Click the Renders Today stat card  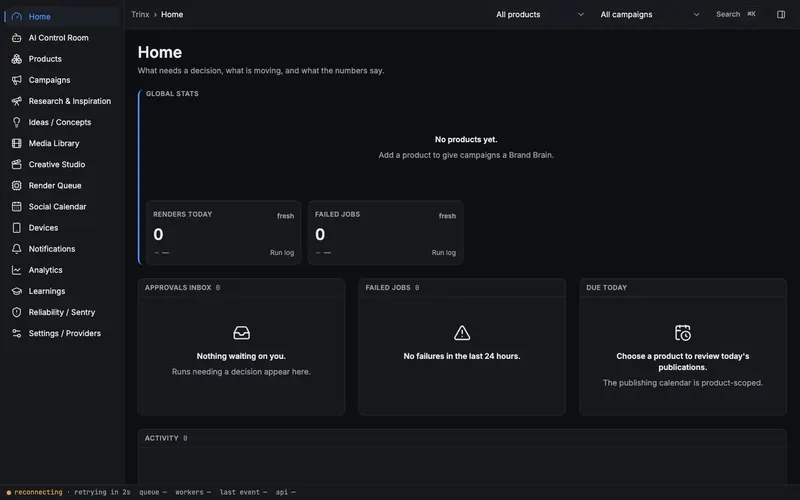[223, 233]
